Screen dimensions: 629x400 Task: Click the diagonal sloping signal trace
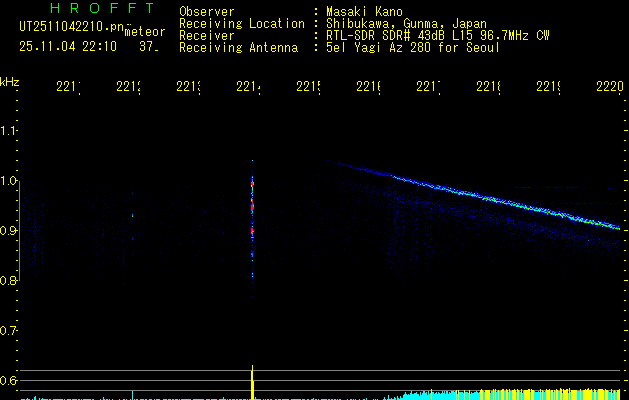pos(480,197)
